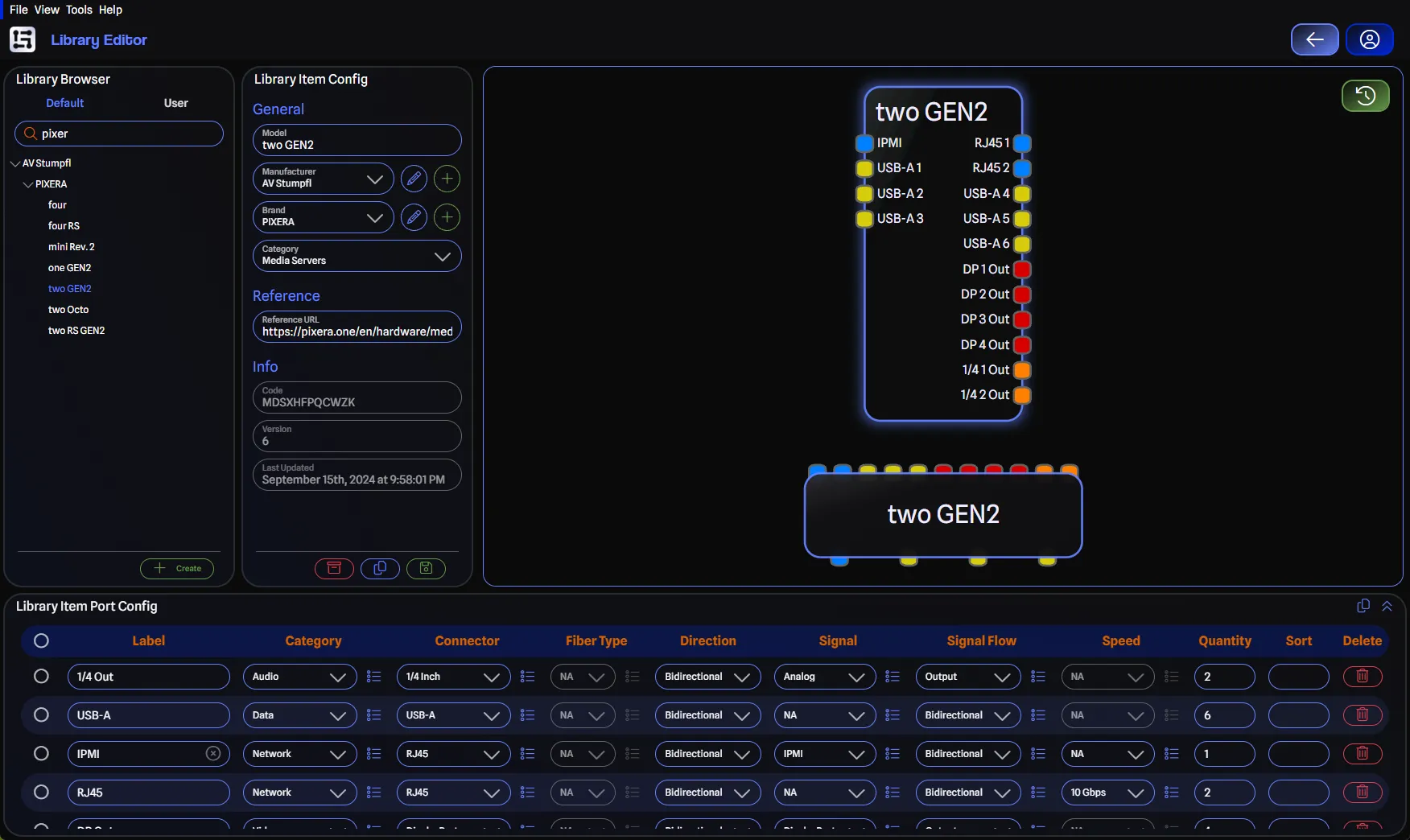Select the two Octo library item
Viewport: 1410px width, 840px height.
tap(68, 310)
